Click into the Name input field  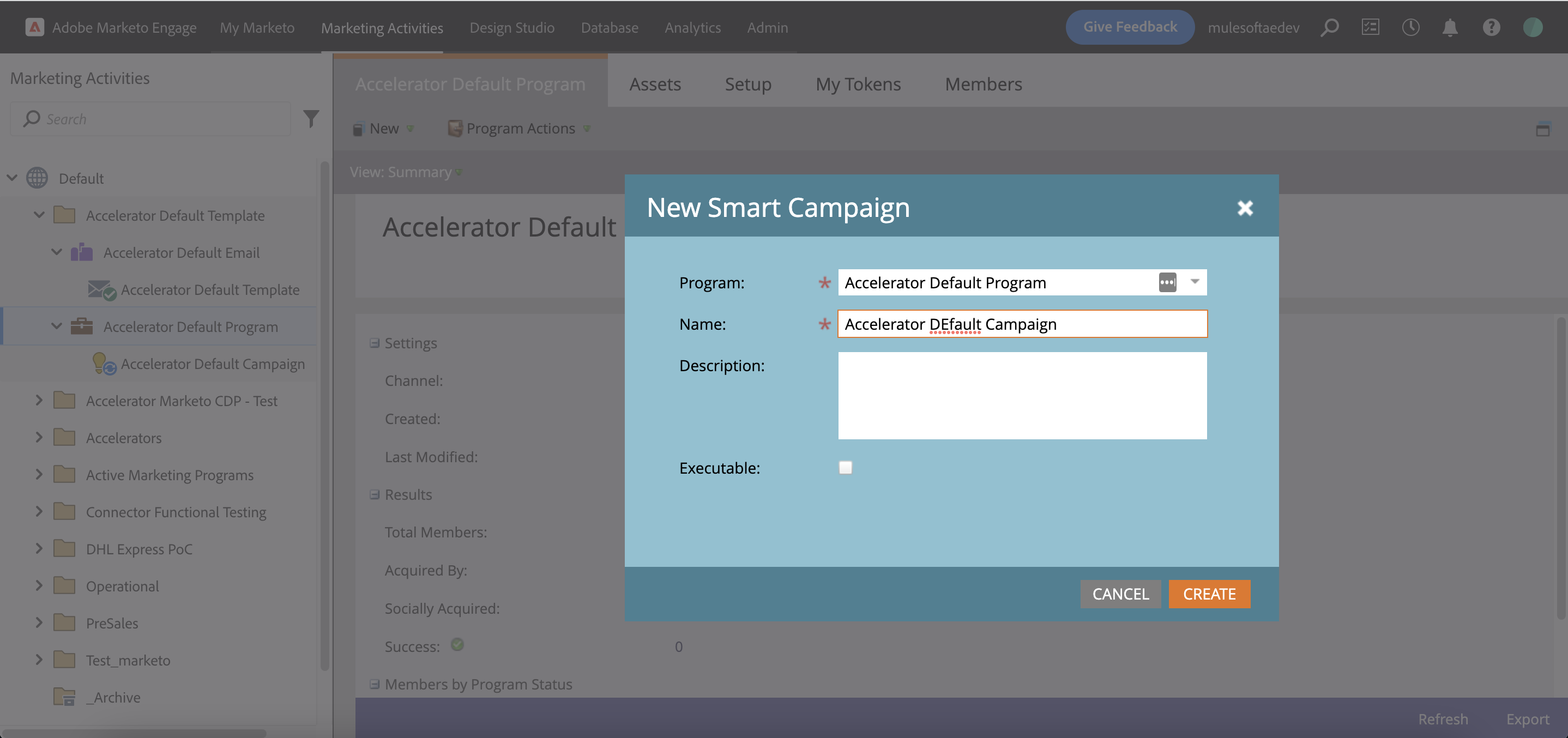(x=1022, y=324)
